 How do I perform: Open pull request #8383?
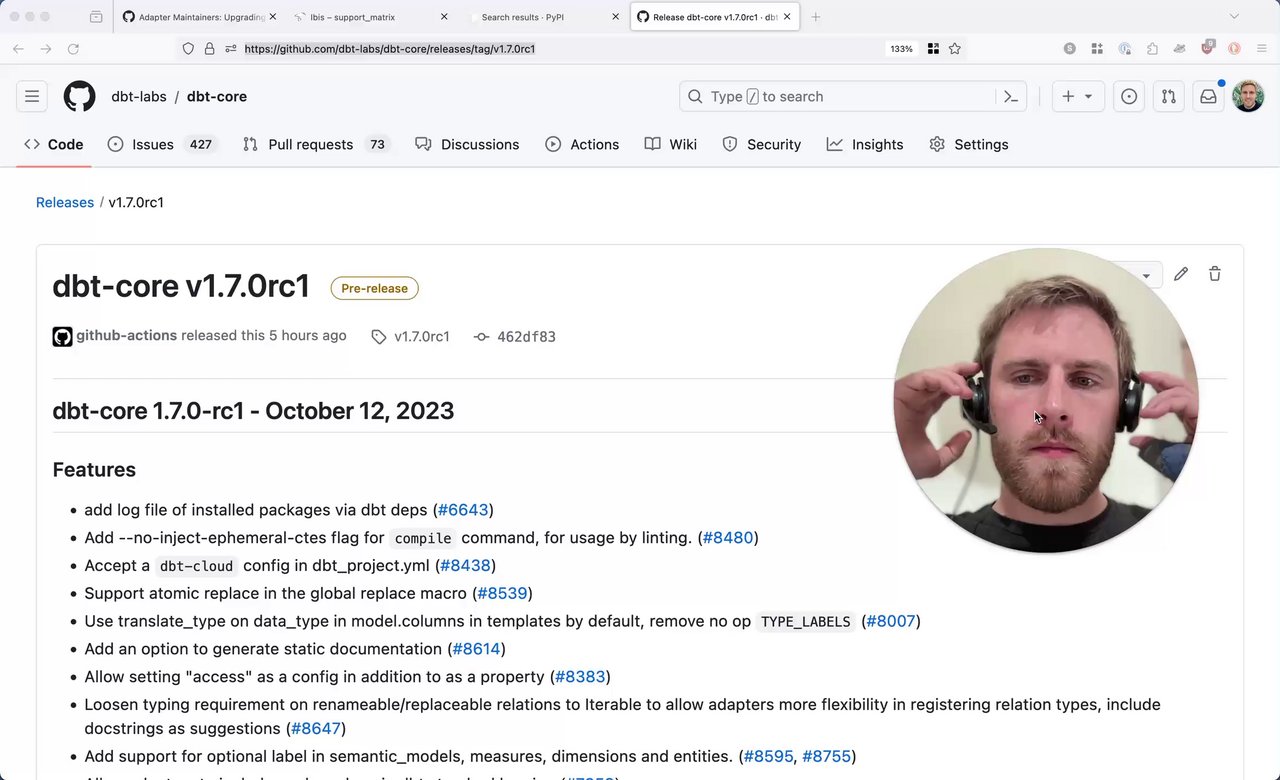point(580,677)
